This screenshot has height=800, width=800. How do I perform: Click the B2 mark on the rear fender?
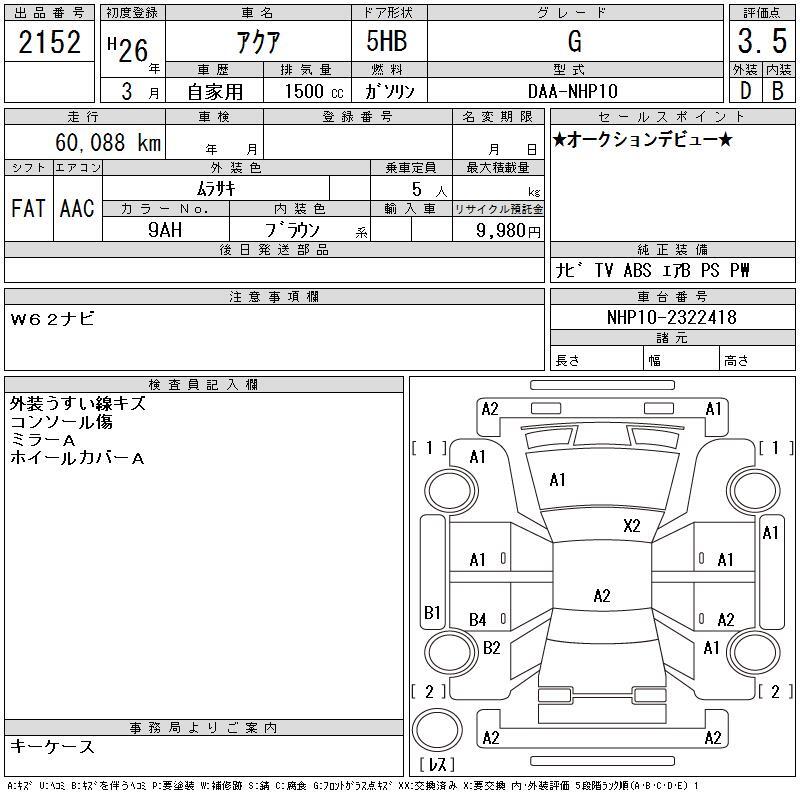click(491, 648)
